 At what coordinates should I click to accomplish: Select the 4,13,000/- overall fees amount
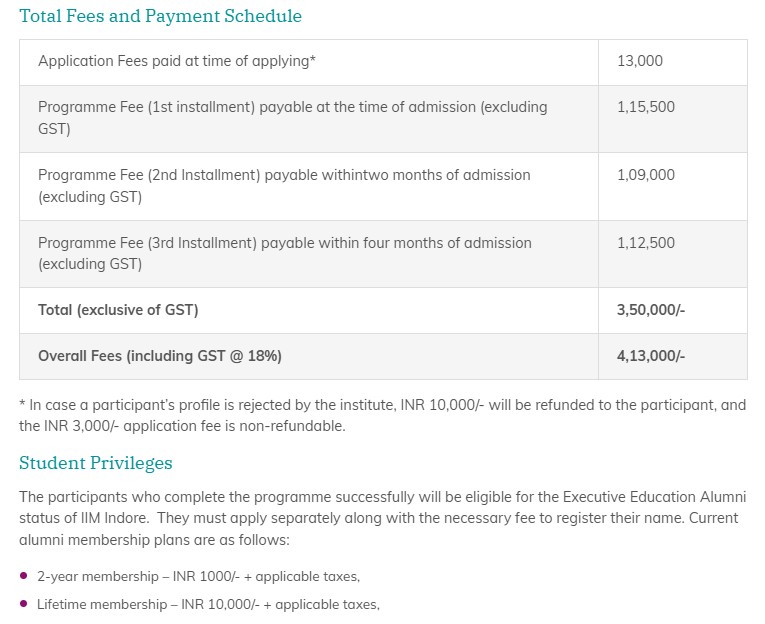pos(651,356)
